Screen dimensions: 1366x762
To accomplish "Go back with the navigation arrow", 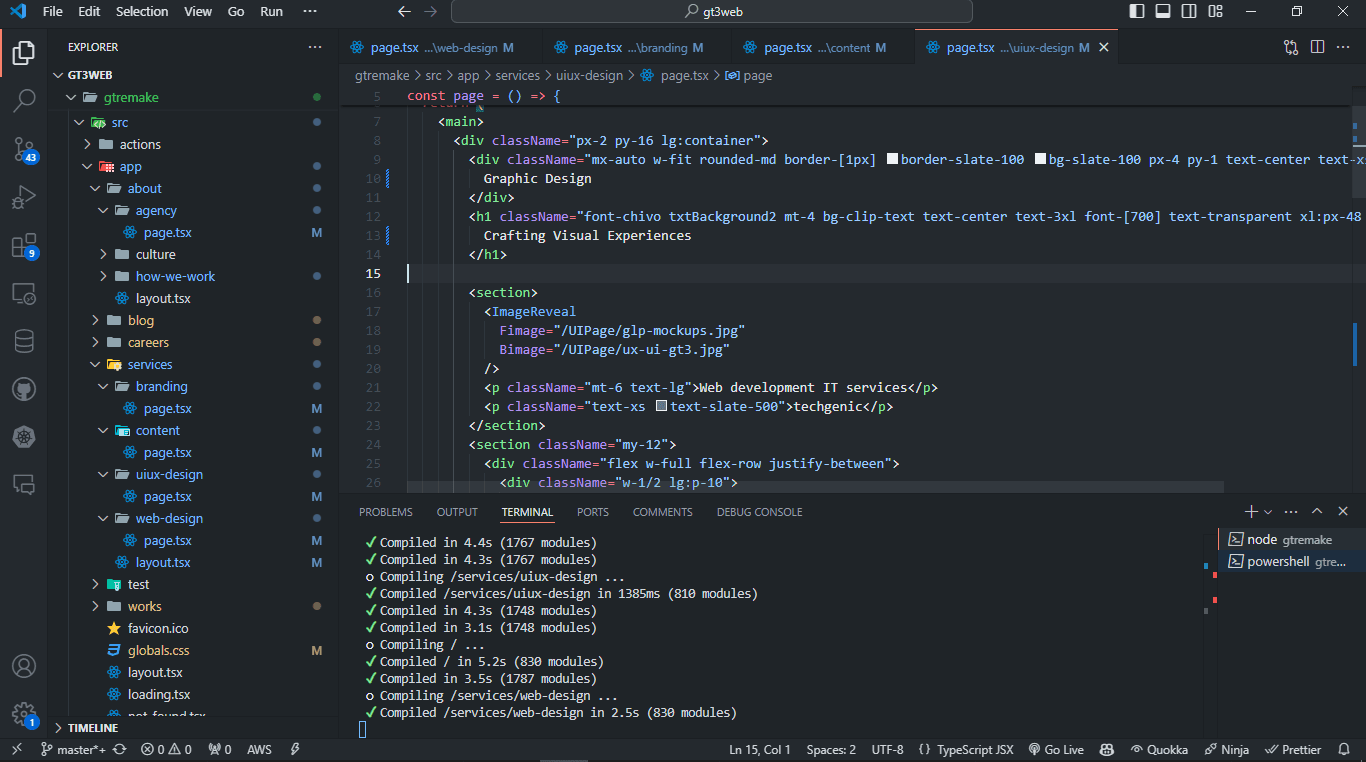I will coord(404,12).
